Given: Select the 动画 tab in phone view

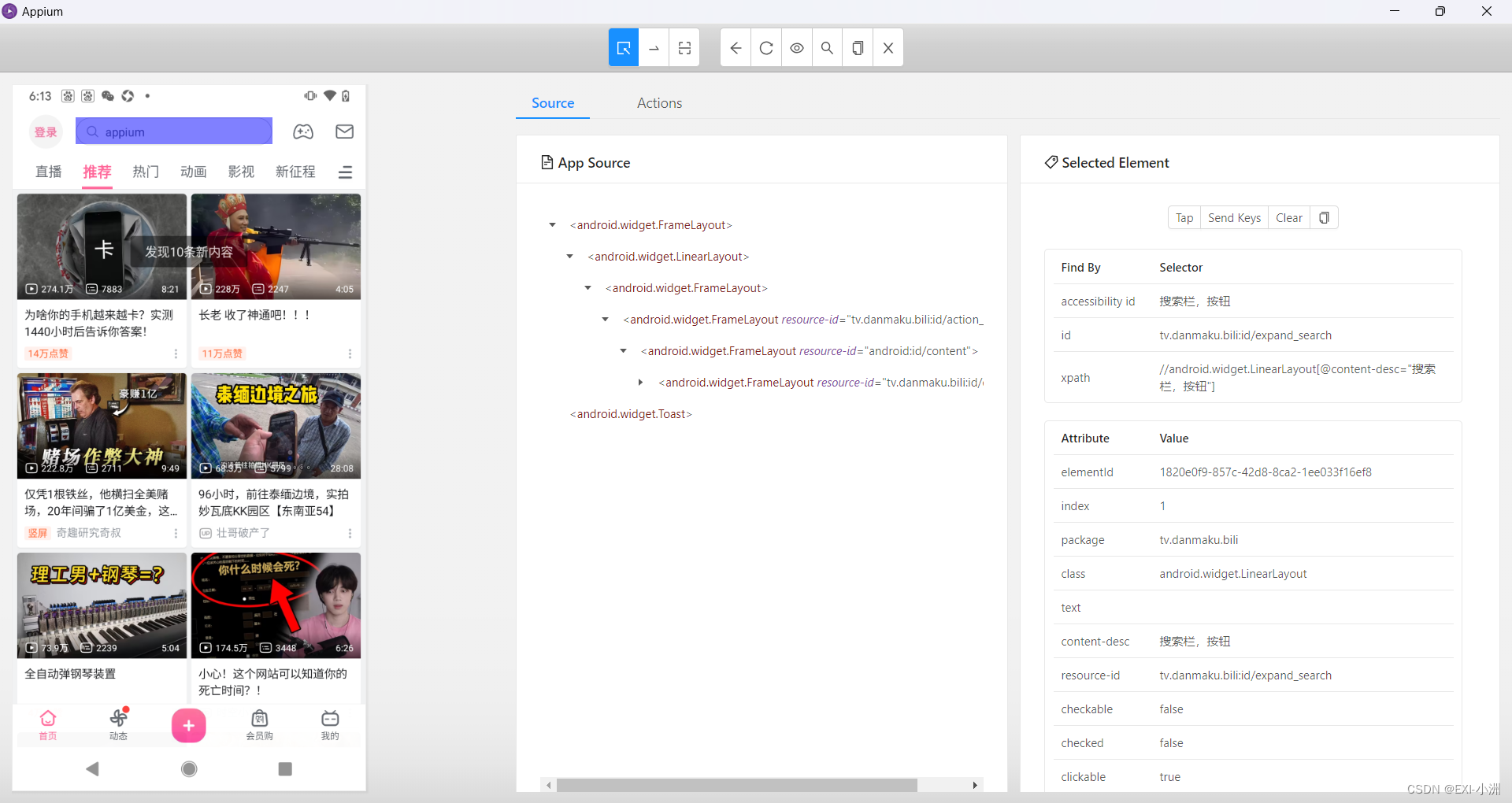Looking at the screenshot, I should pyautogui.click(x=194, y=172).
